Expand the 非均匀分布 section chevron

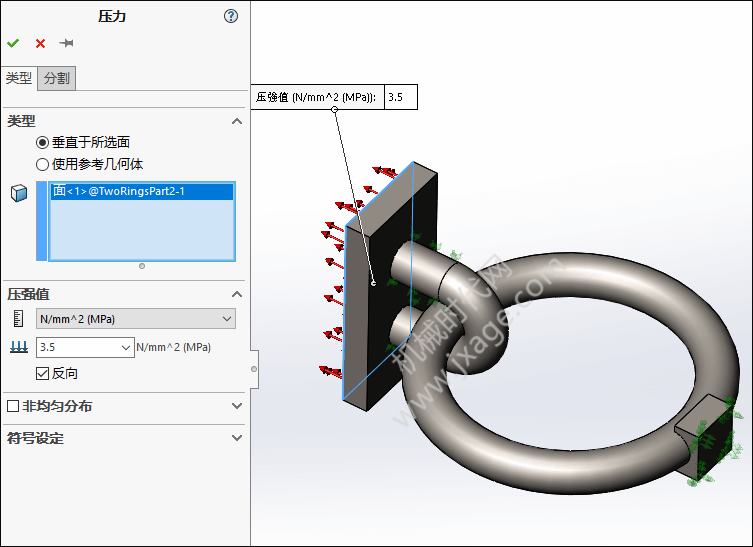[237, 406]
